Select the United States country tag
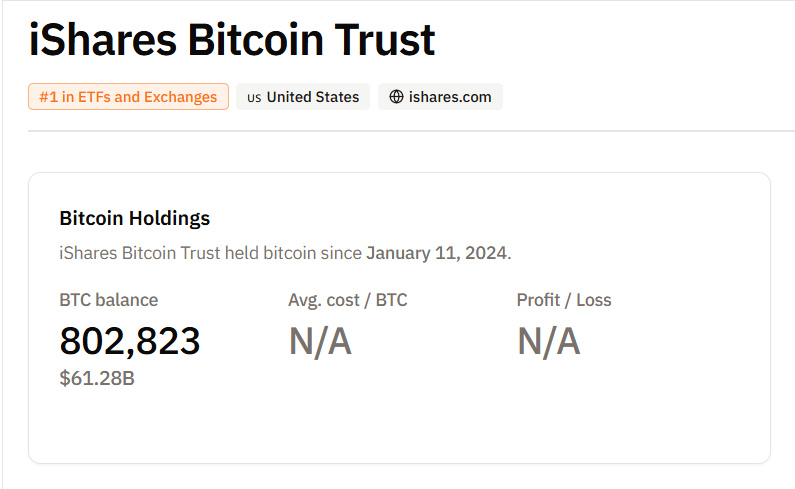 (x=312, y=97)
